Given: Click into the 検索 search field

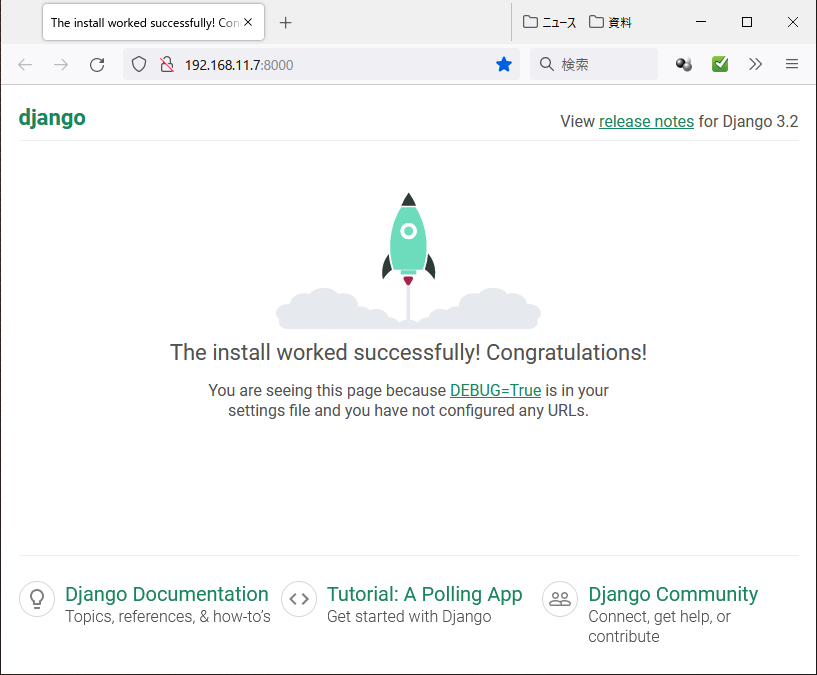Looking at the screenshot, I should 594,64.
